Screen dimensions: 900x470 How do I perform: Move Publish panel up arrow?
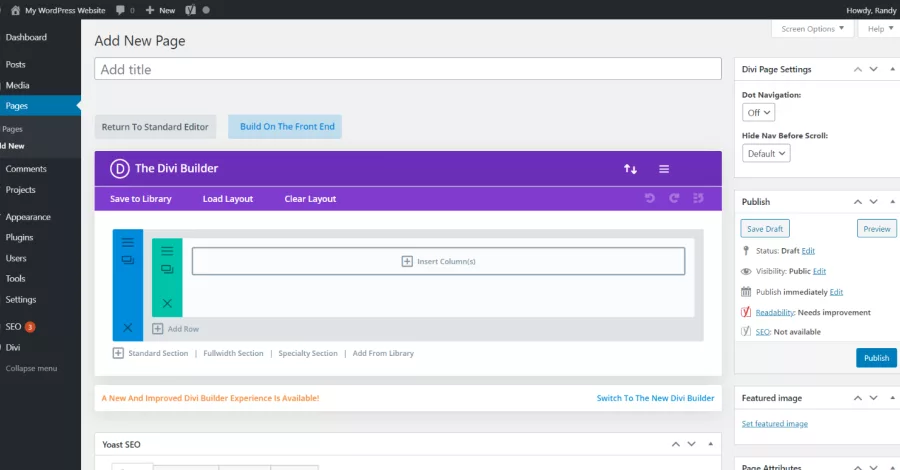(x=858, y=202)
